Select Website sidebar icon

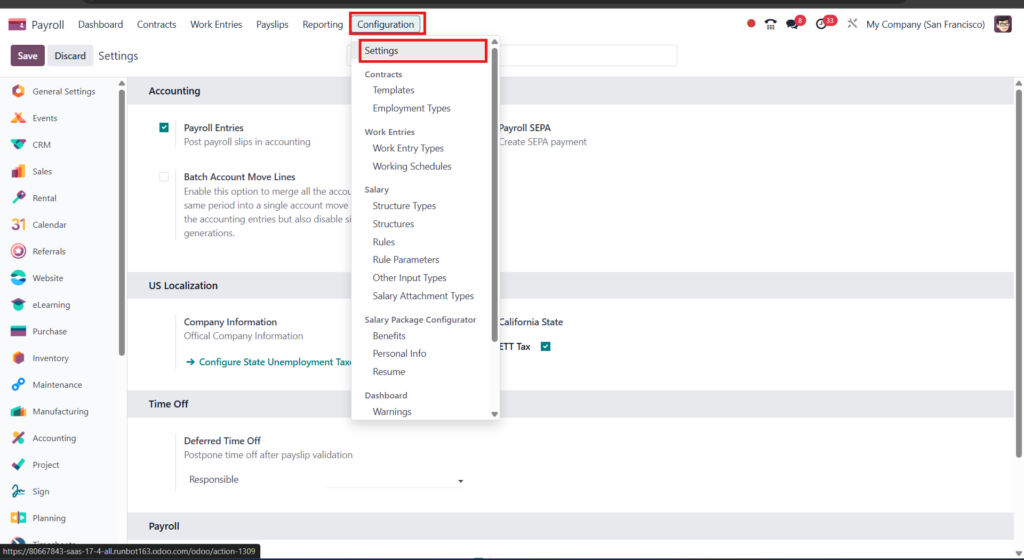18,278
